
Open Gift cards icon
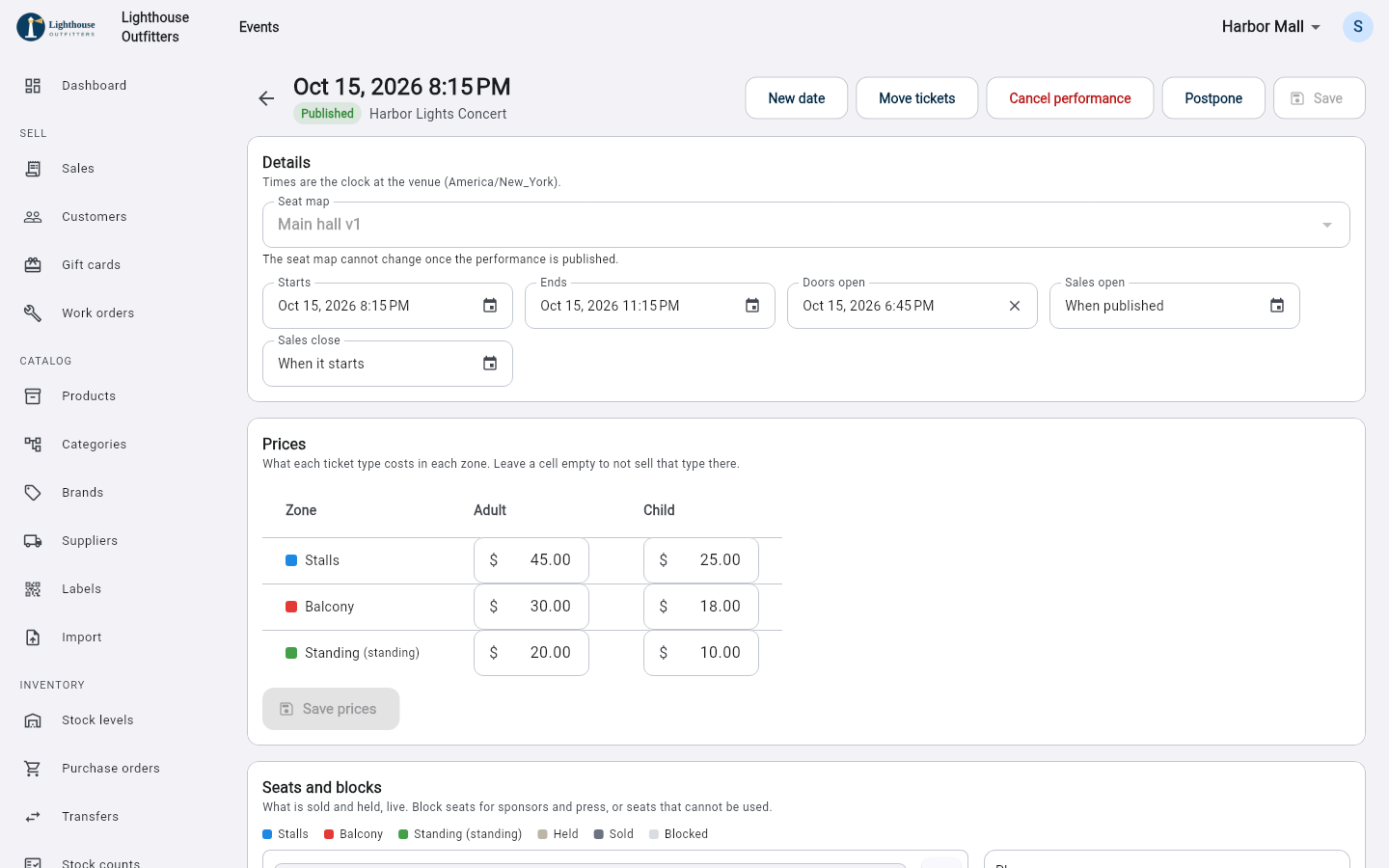pyautogui.click(x=33, y=265)
